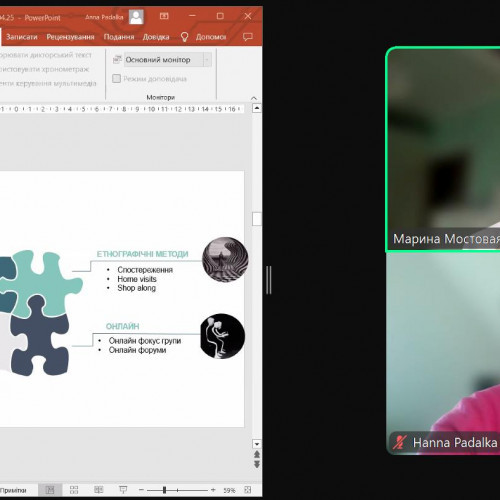
Task: Go to previous slide double-arrow icon
Action: 257,454
